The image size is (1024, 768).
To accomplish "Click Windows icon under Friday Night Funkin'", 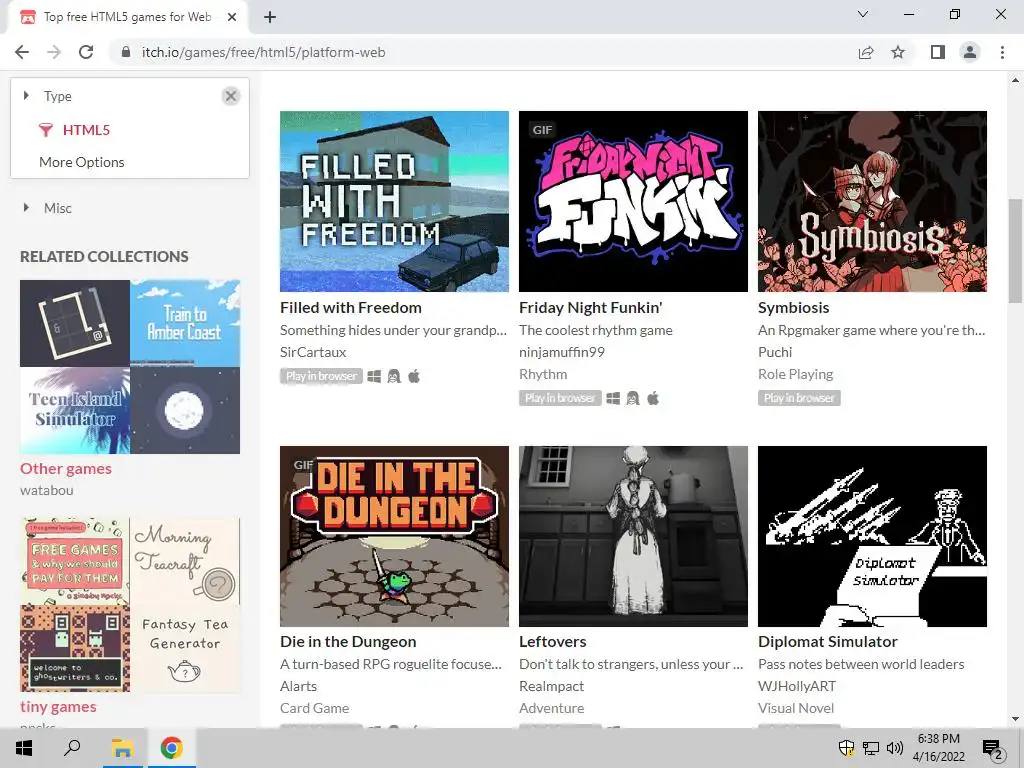I will point(613,398).
